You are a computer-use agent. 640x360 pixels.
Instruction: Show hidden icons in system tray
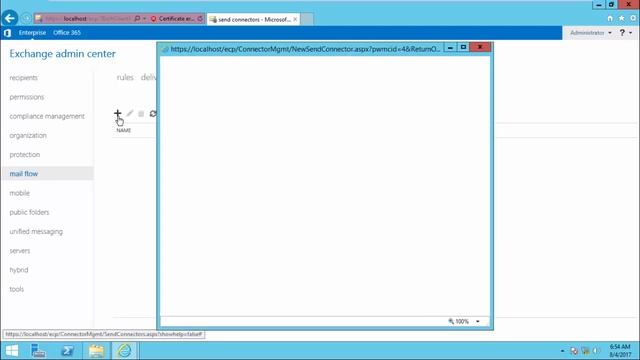pos(562,351)
